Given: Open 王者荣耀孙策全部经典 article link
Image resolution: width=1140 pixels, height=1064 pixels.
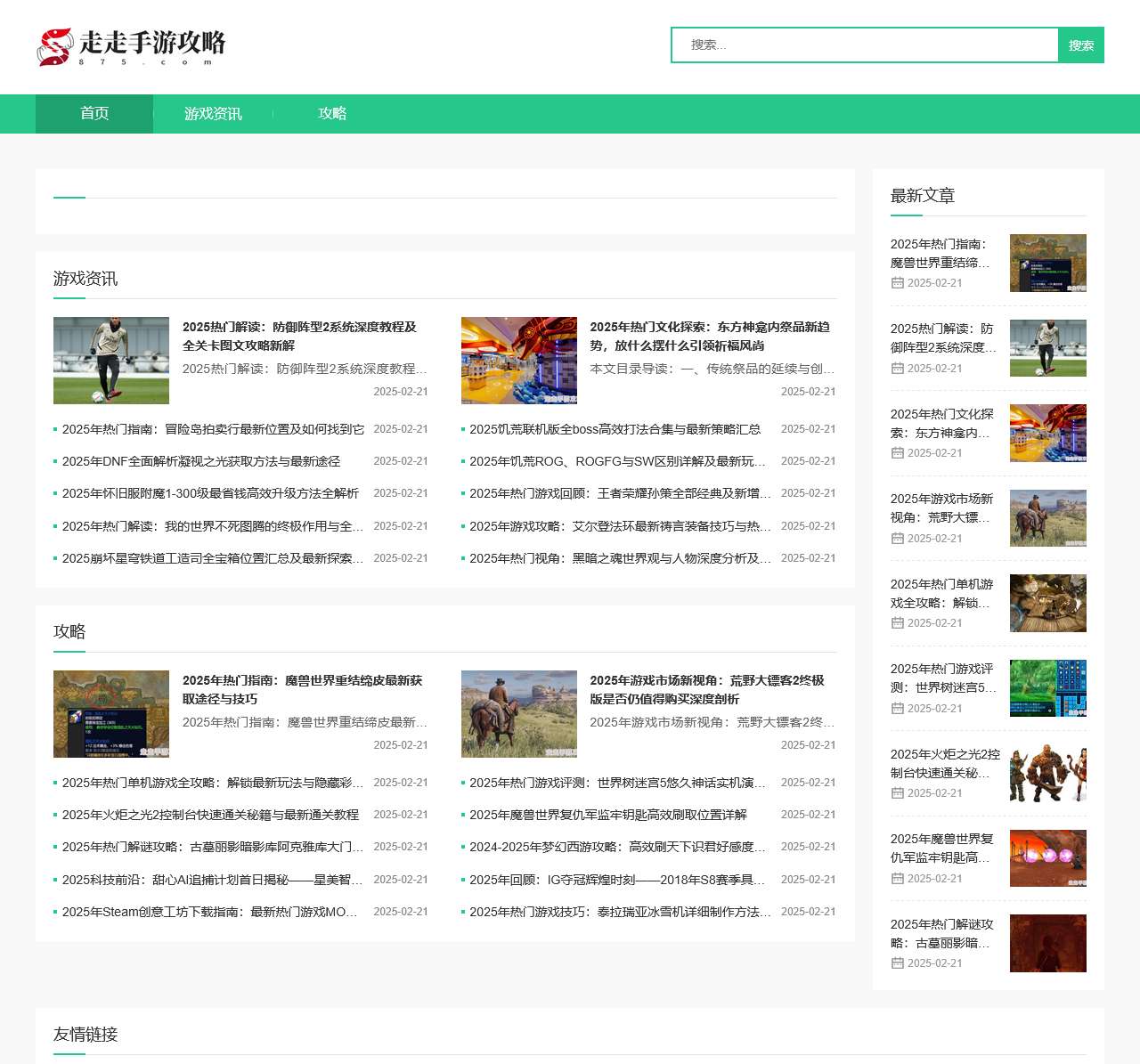Looking at the screenshot, I should click(621, 493).
